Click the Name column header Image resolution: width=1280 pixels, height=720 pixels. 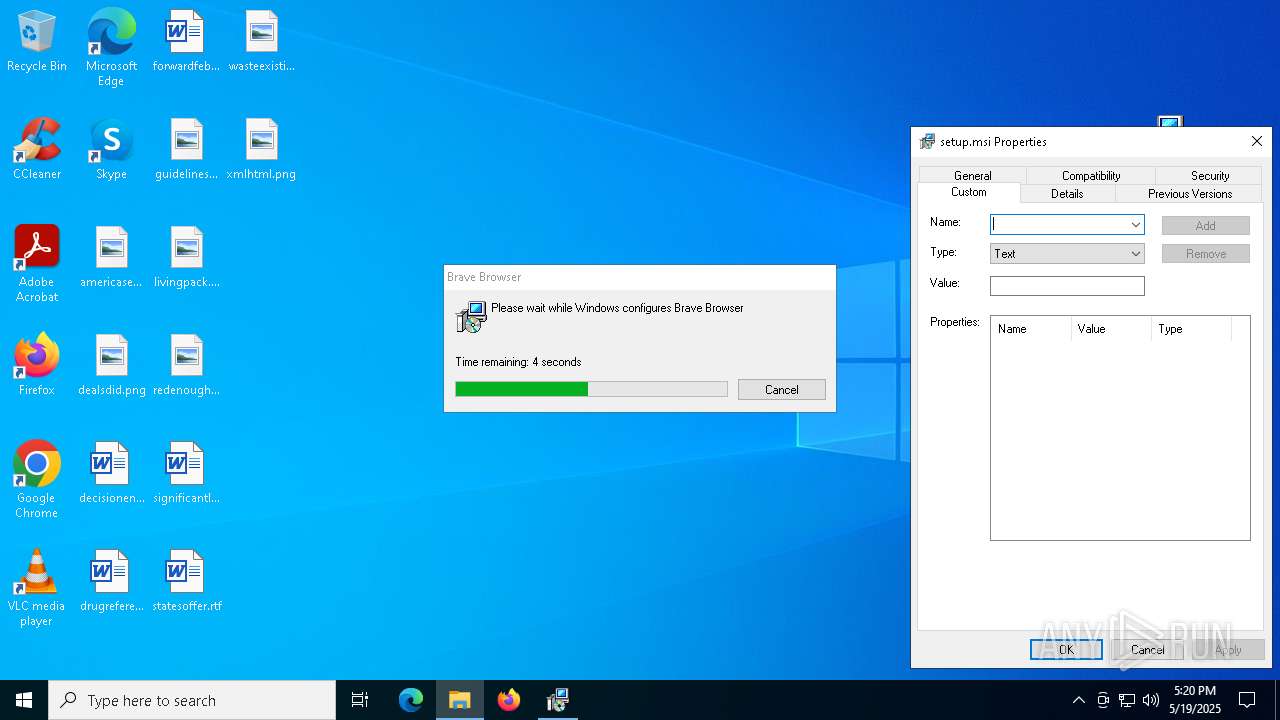click(1031, 329)
